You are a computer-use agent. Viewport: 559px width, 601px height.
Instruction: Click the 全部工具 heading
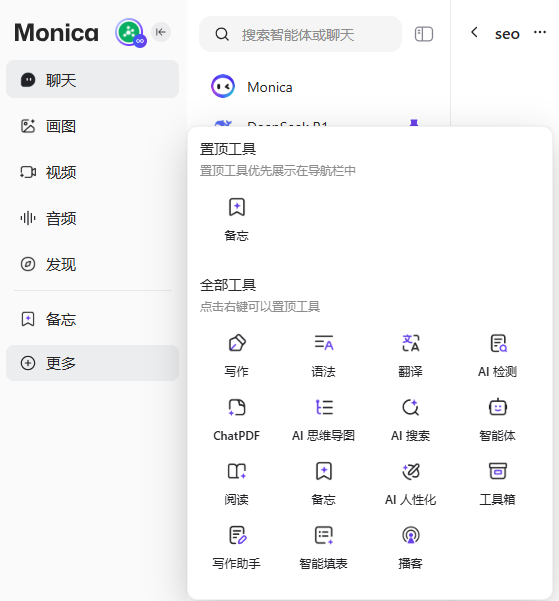[228, 285]
